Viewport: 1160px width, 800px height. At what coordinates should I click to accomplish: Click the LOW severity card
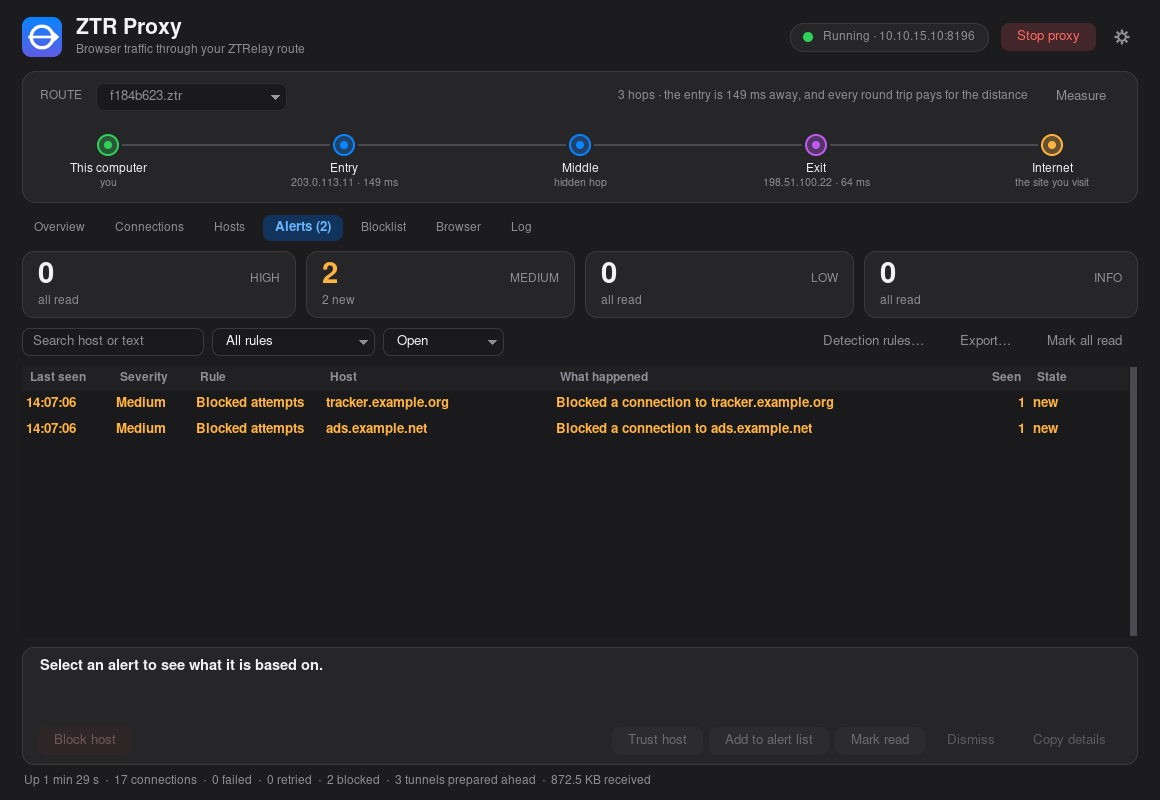click(x=719, y=285)
